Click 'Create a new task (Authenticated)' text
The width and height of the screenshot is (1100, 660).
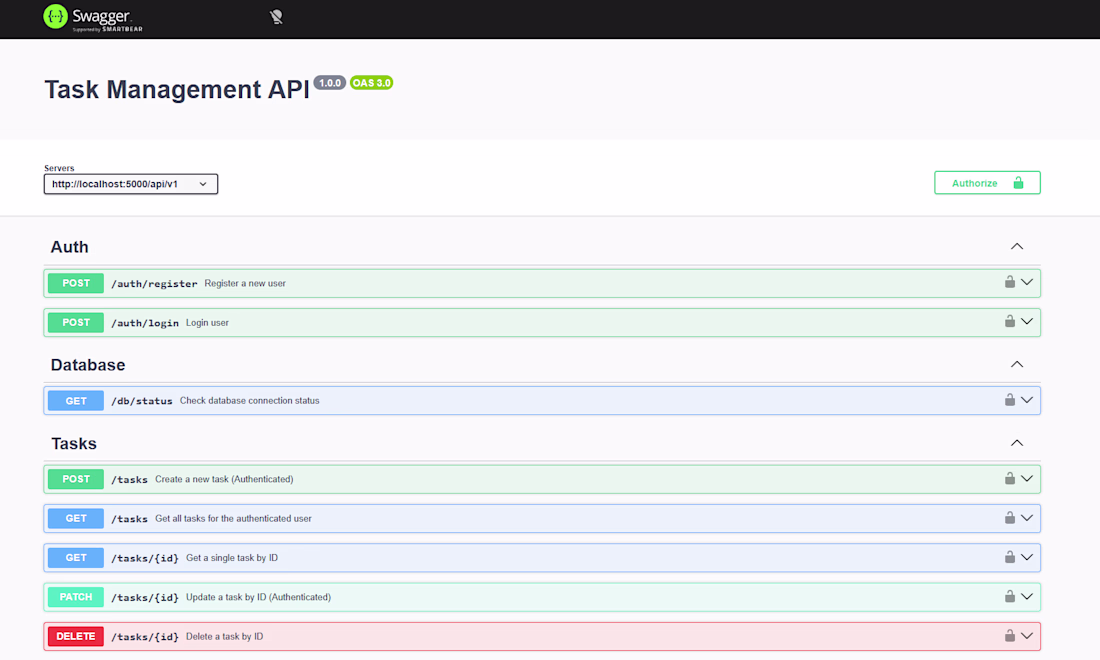[x=224, y=479]
